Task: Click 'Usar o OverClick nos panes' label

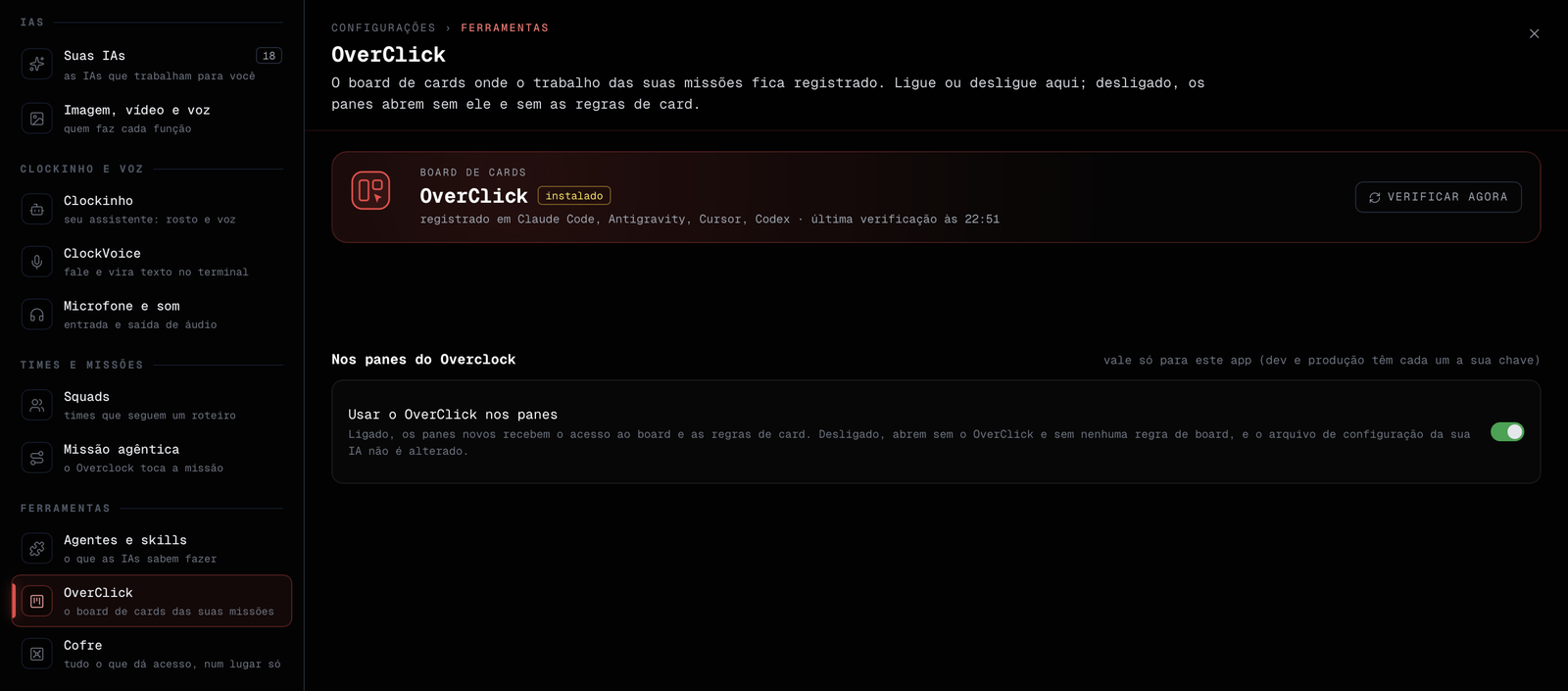Action: click(x=453, y=415)
